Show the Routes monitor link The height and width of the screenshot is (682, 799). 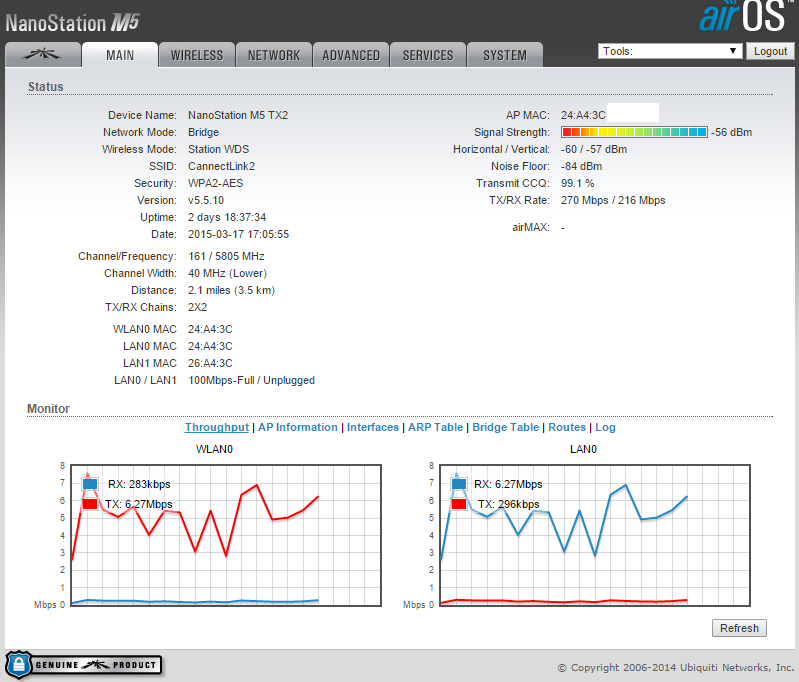pos(567,427)
